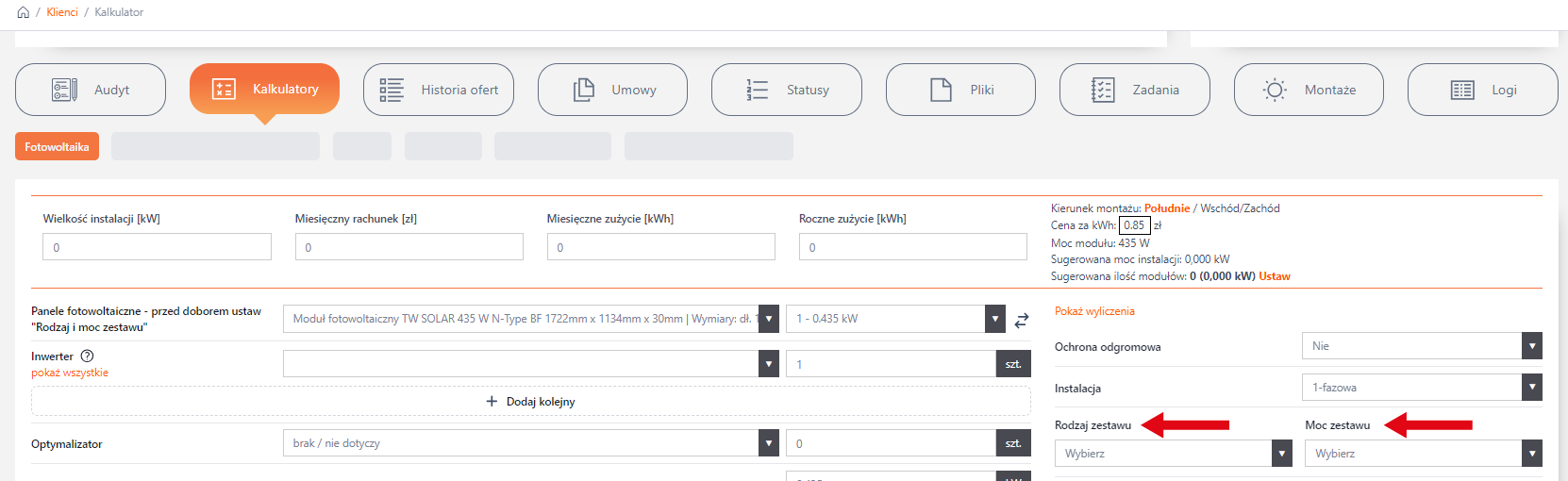Click the Inwerter help question mark icon
This screenshot has height=481, width=1568.
pos(87,357)
